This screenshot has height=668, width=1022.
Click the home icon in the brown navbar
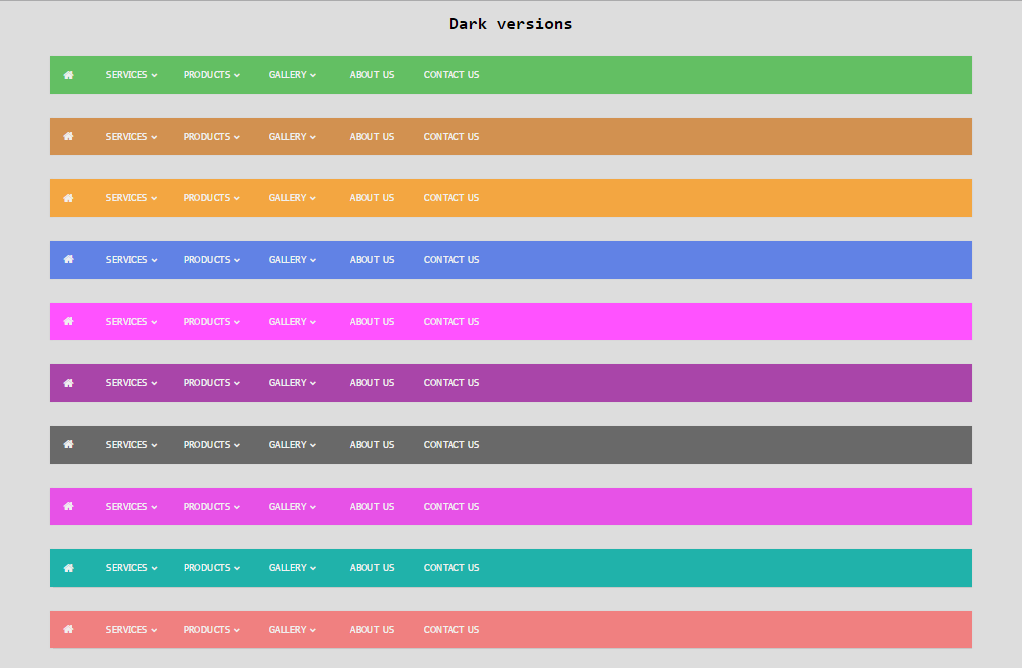(x=68, y=136)
